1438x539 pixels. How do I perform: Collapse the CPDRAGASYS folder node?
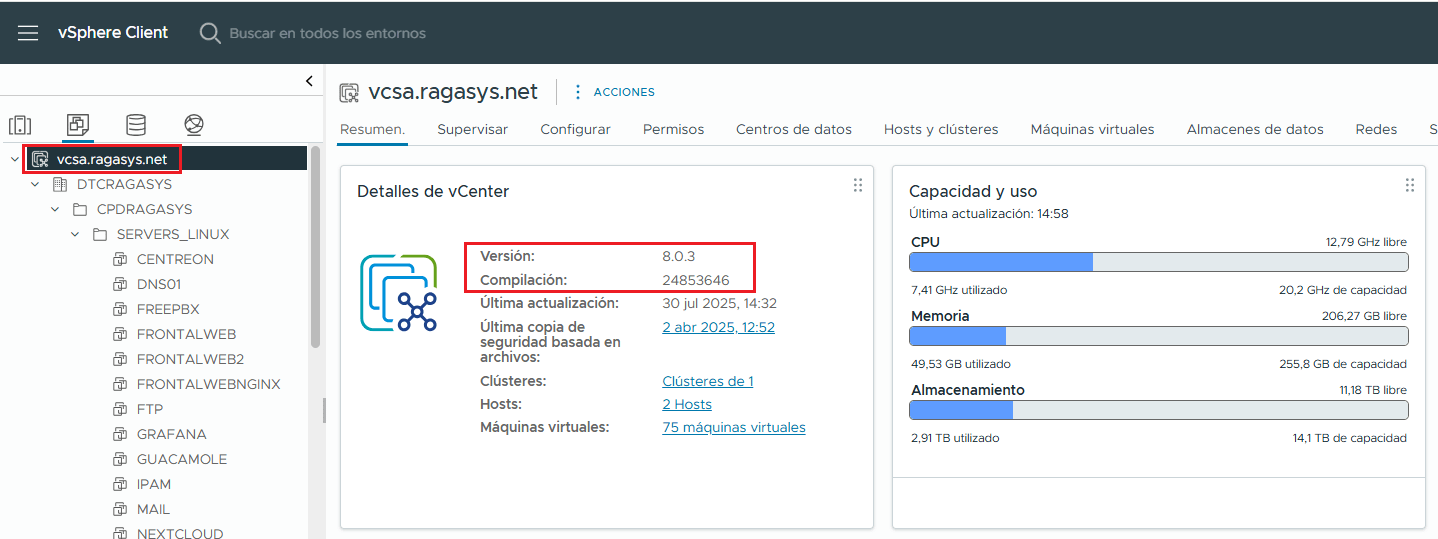(55, 209)
